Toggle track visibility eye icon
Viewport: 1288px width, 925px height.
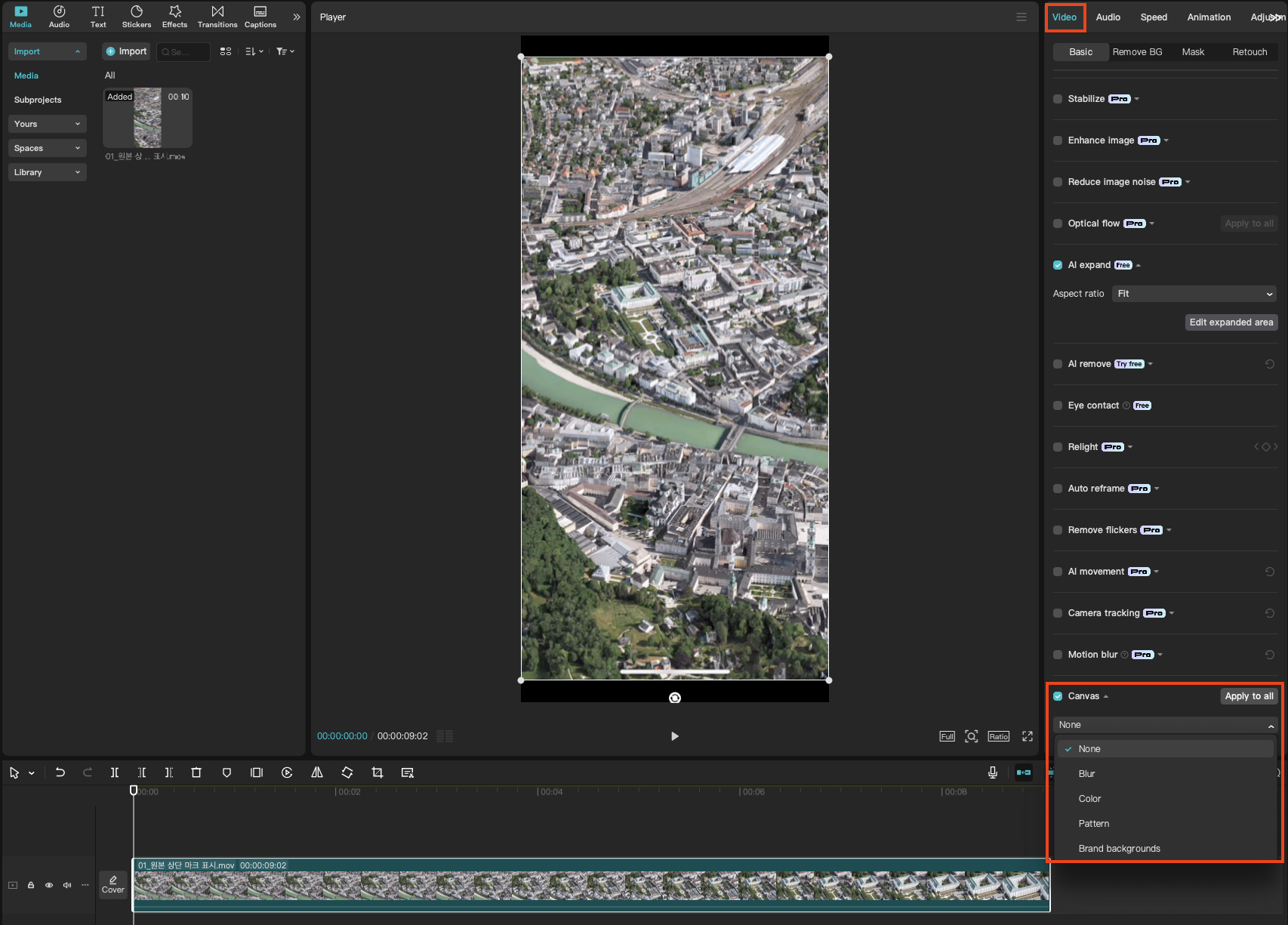click(x=49, y=885)
